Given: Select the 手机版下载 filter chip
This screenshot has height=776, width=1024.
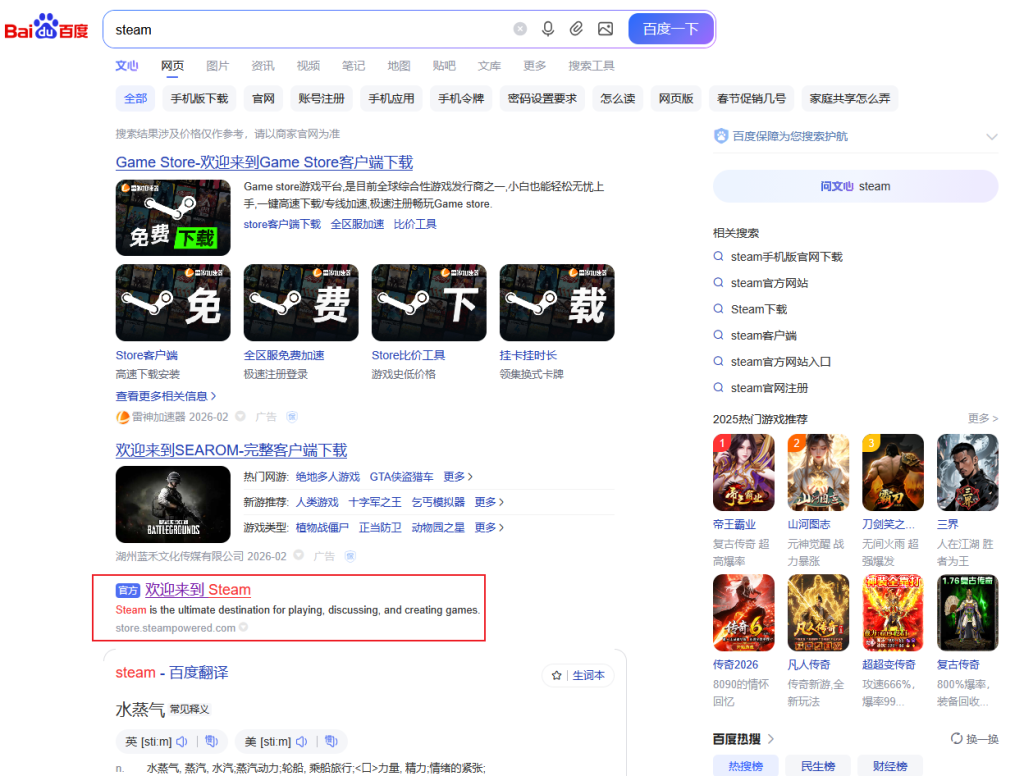Looking at the screenshot, I should click(x=199, y=98).
